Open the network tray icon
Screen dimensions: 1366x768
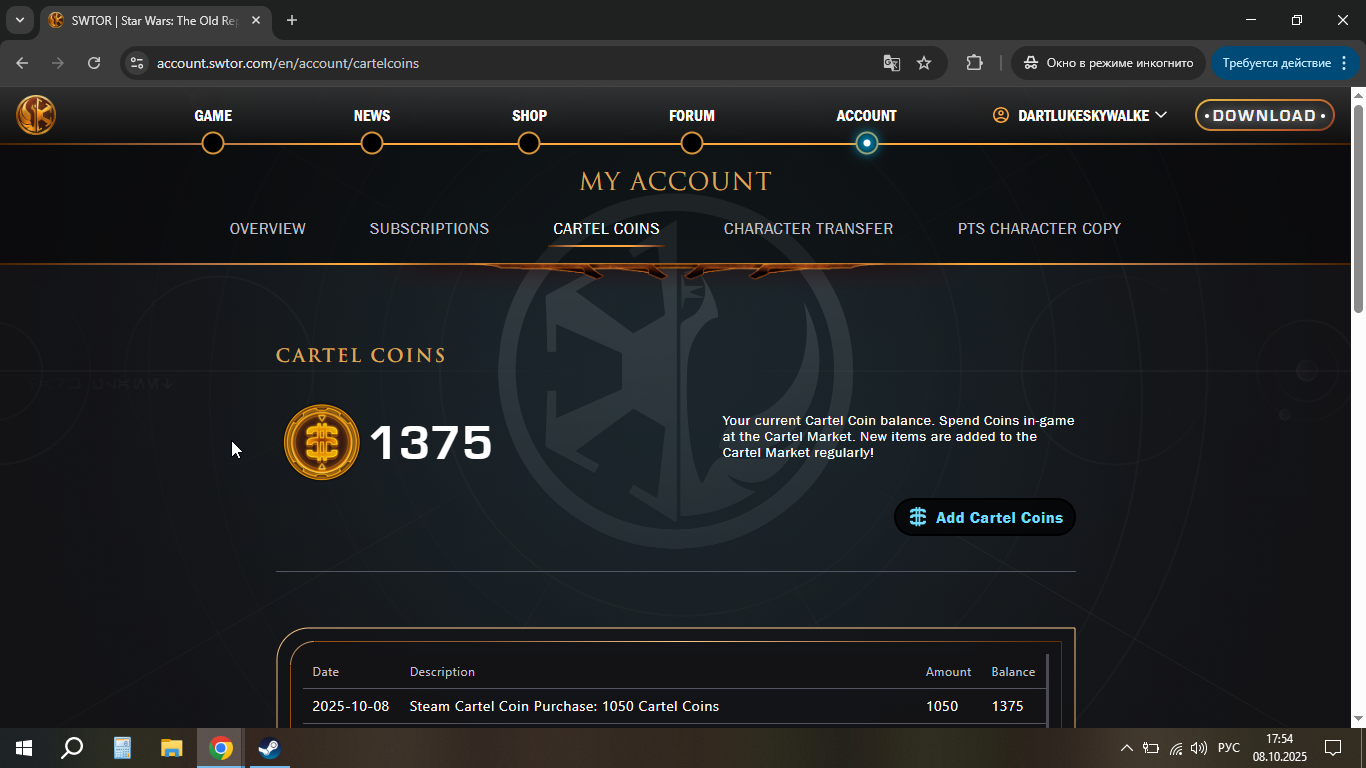[1176, 748]
